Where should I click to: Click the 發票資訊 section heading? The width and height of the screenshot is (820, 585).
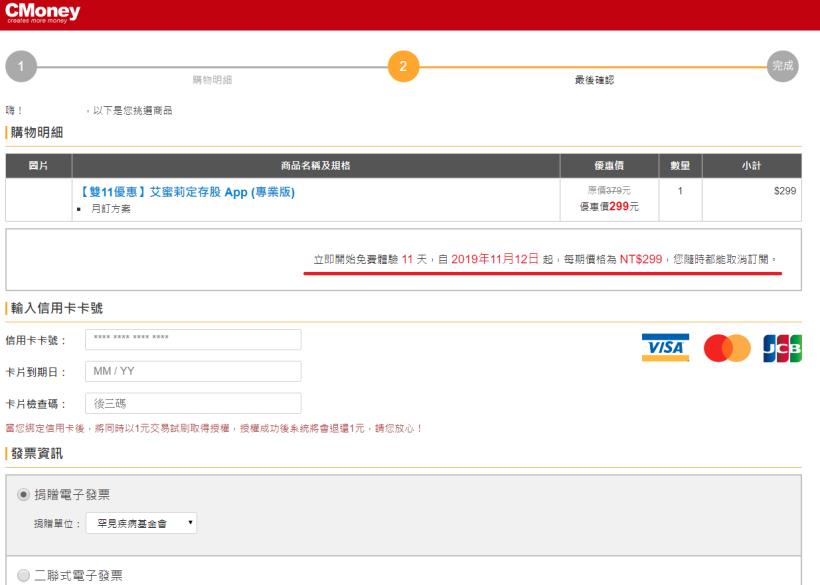pos(37,453)
